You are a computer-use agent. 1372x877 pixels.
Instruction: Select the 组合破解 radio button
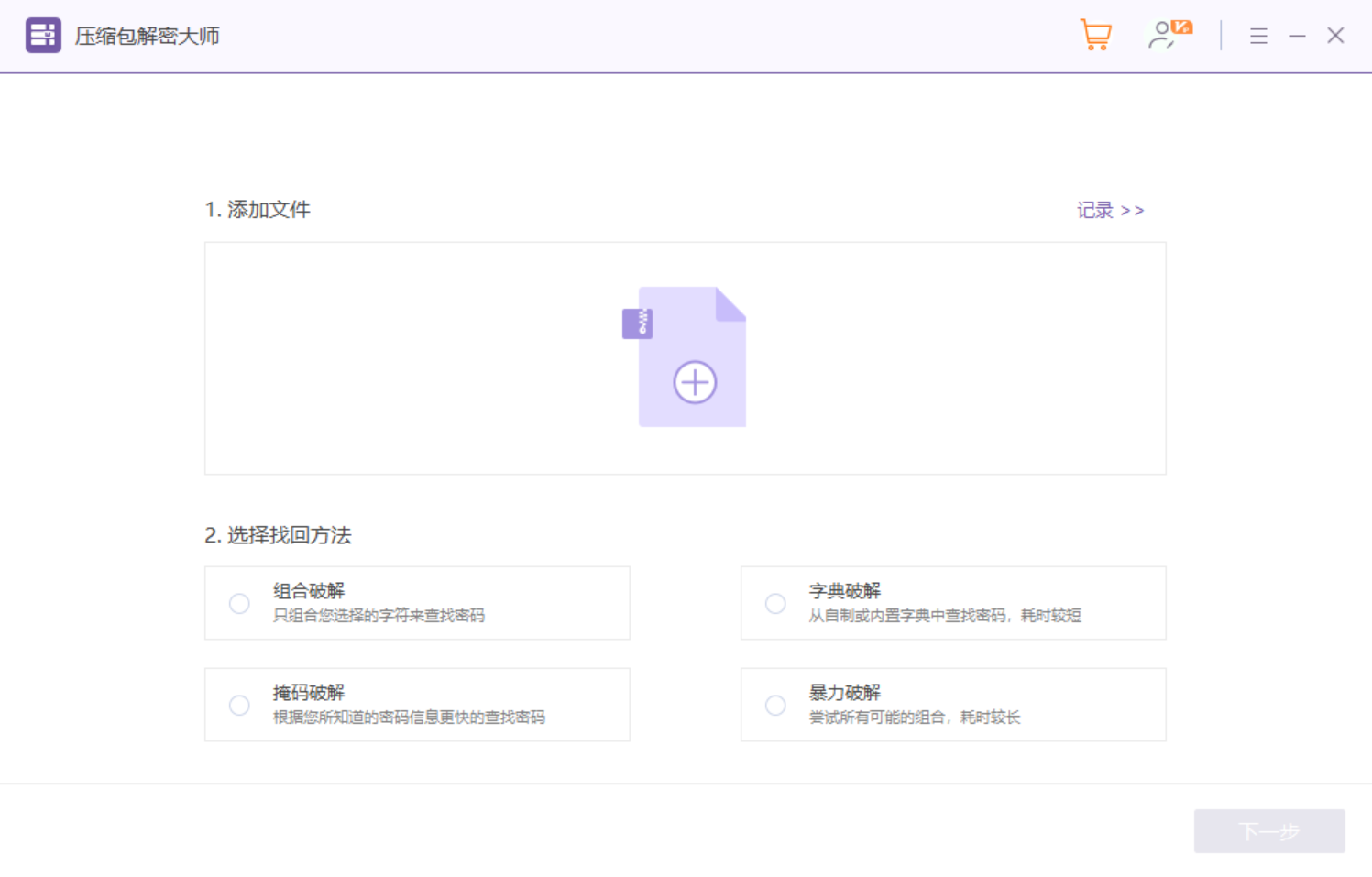pyautogui.click(x=239, y=603)
